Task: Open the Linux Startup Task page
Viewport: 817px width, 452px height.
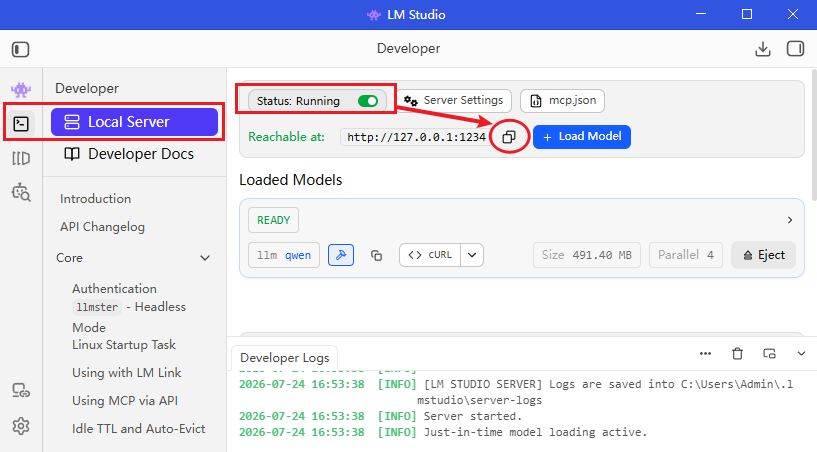Action: pyautogui.click(x=124, y=345)
